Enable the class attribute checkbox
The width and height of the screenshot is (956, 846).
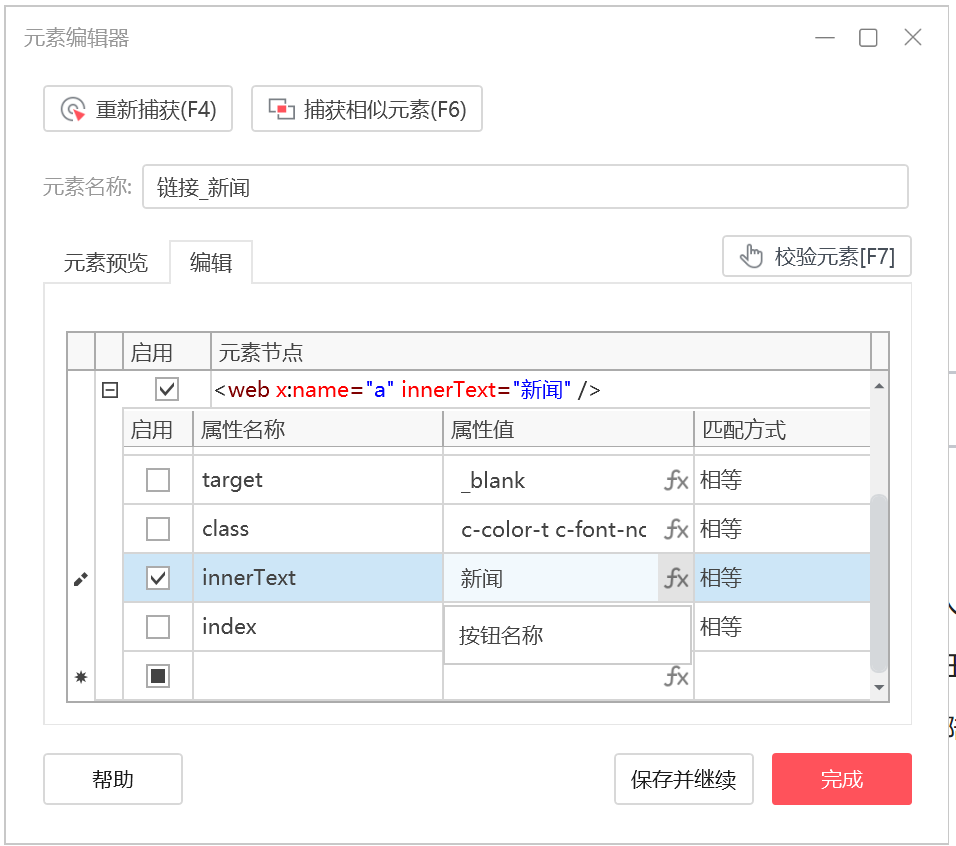point(158,529)
